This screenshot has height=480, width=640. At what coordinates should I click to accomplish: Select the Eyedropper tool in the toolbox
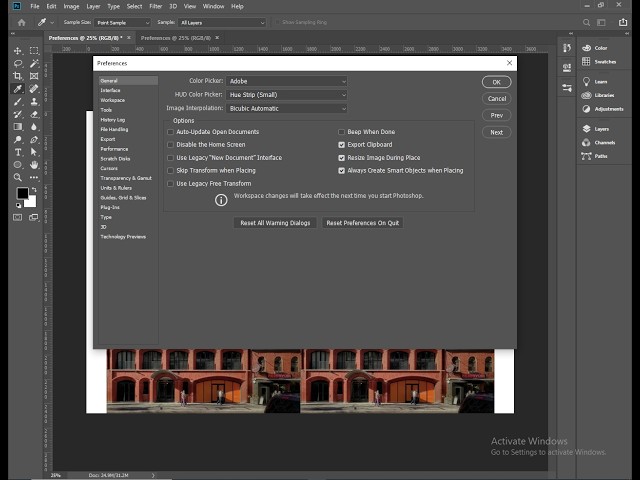[x=18, y=89]
